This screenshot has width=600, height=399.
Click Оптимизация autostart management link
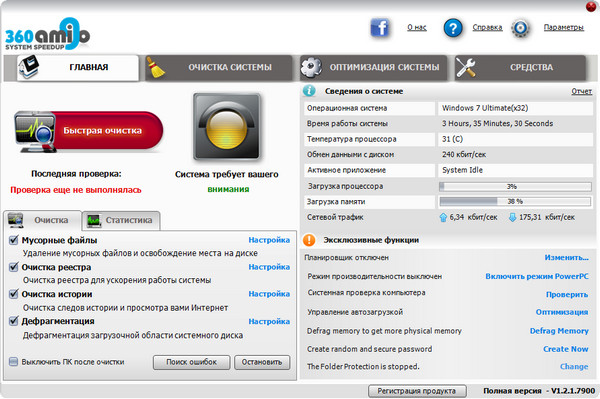pos(562,312)
